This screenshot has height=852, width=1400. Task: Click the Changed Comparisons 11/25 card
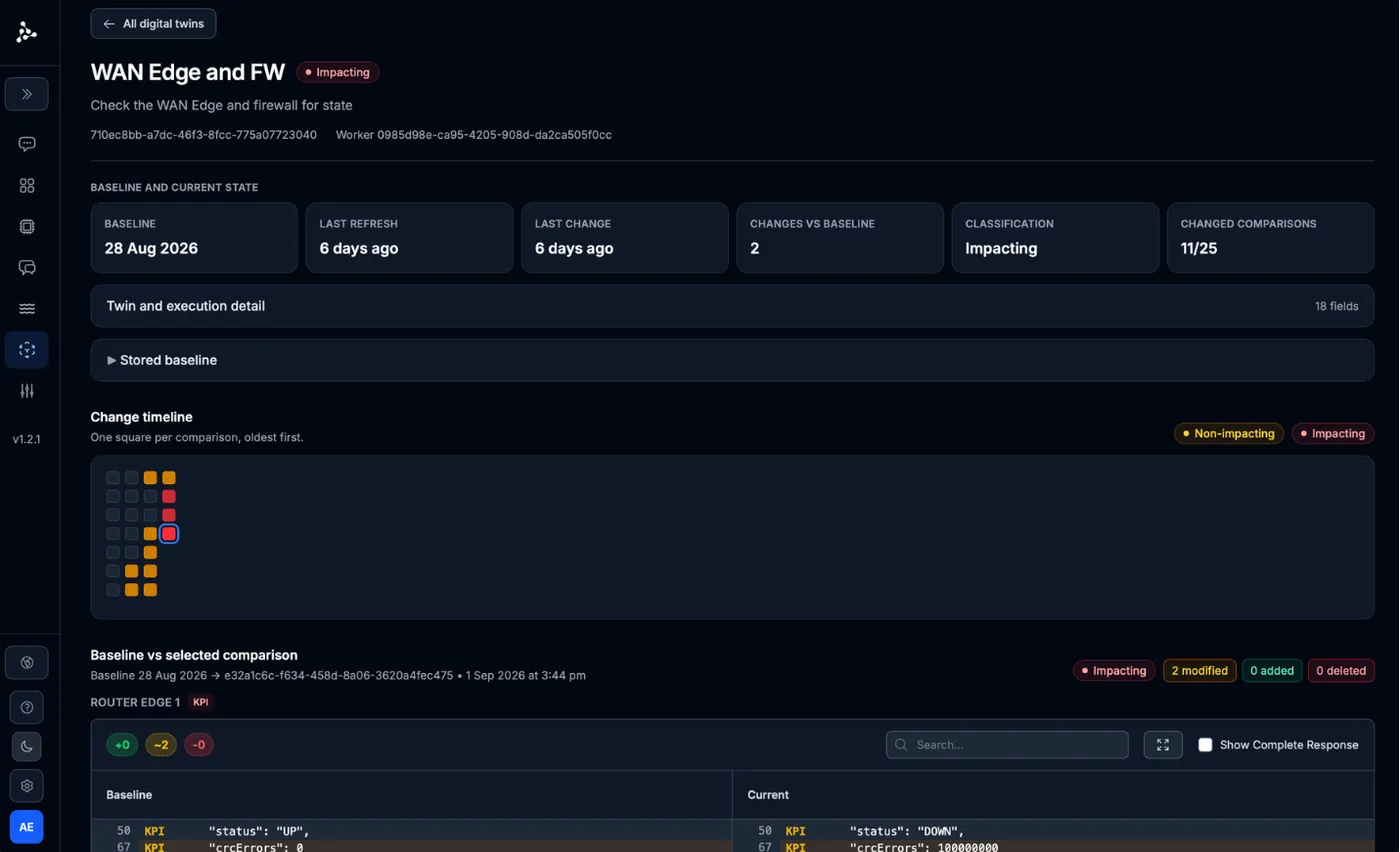[1270, 238]
